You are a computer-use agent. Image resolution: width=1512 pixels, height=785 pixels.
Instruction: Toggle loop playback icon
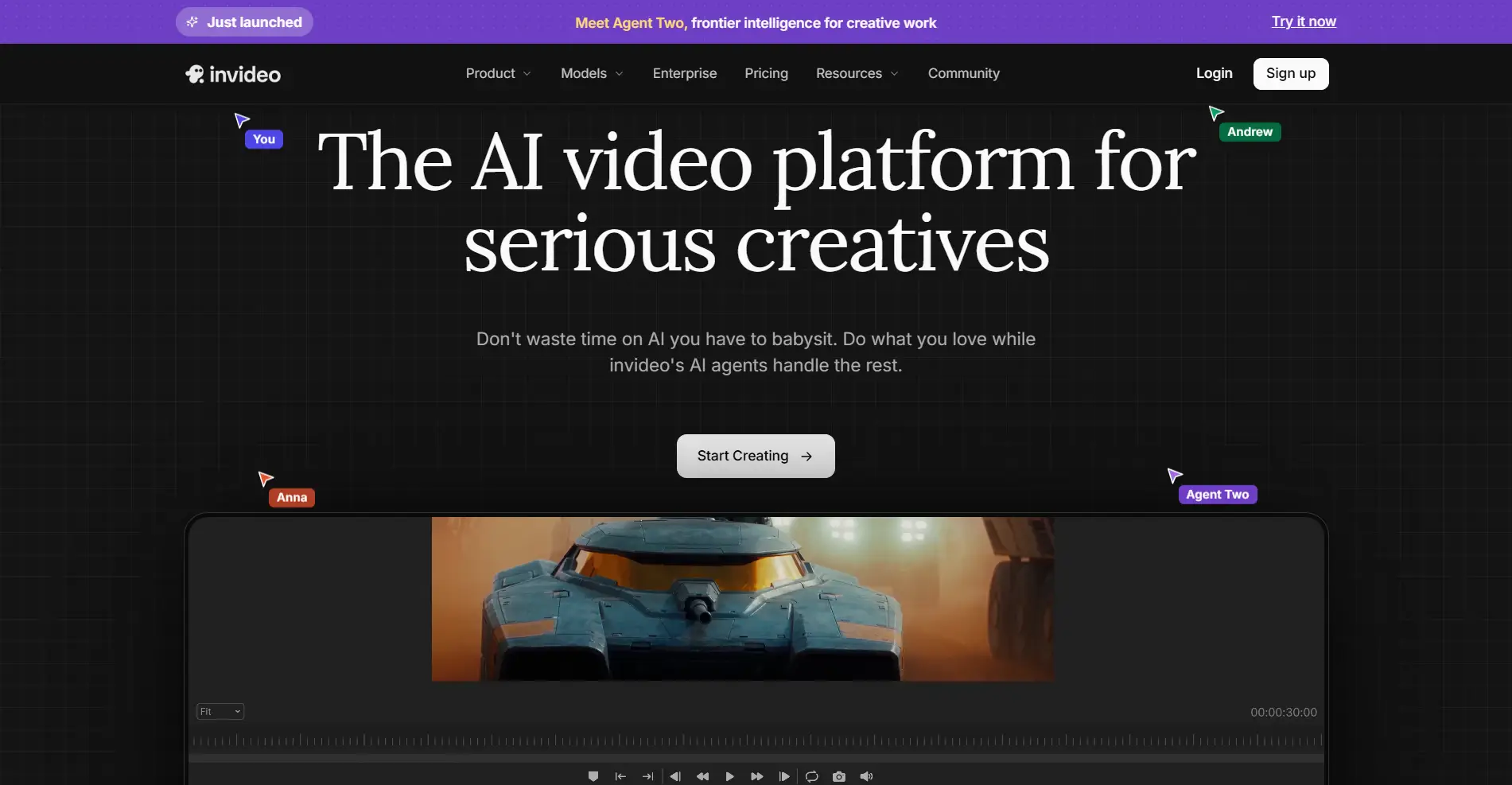pyautogui.click(x=811, y=776)
